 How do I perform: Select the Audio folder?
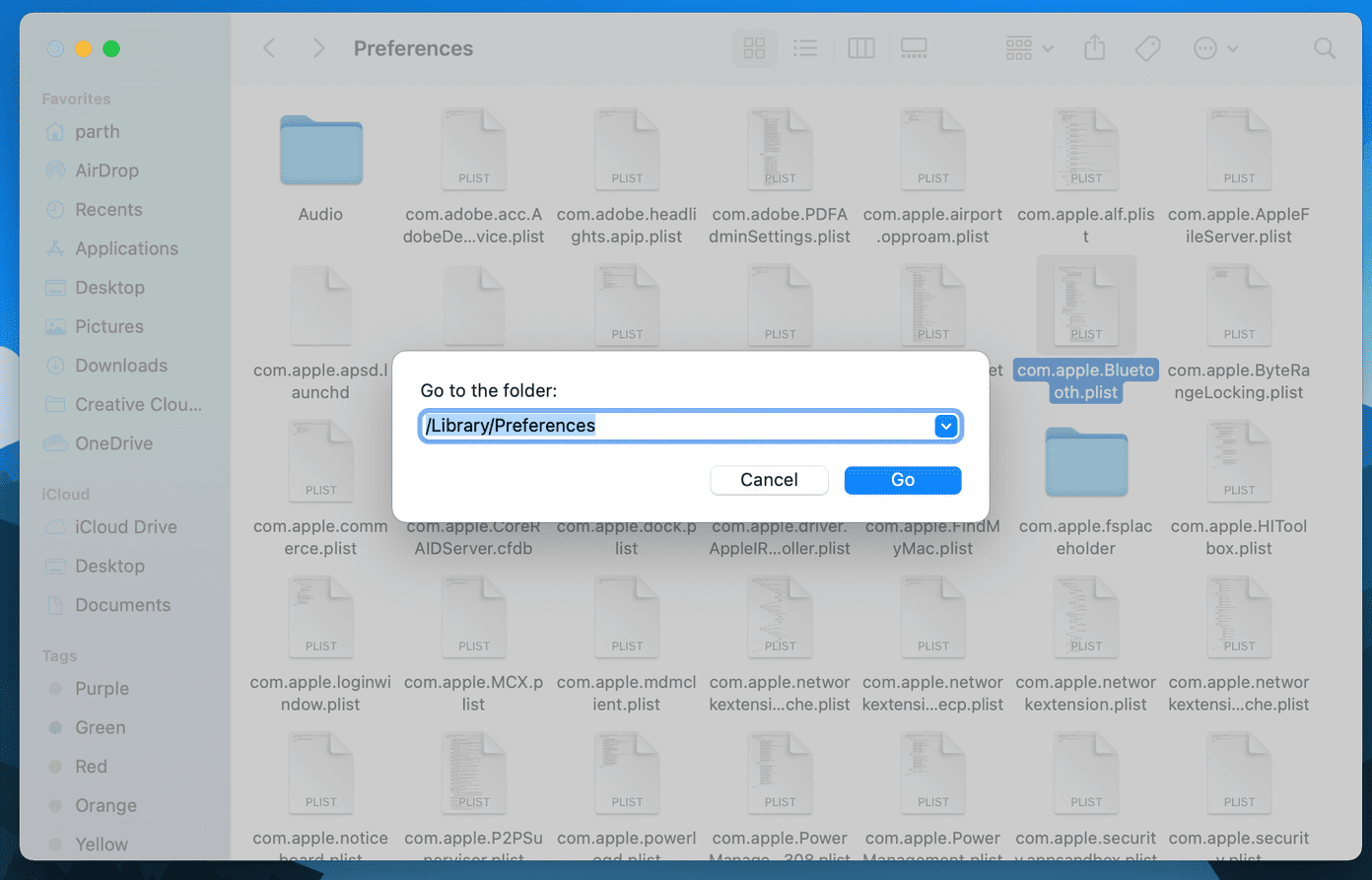pyautogui.click(x=320, y=167)
